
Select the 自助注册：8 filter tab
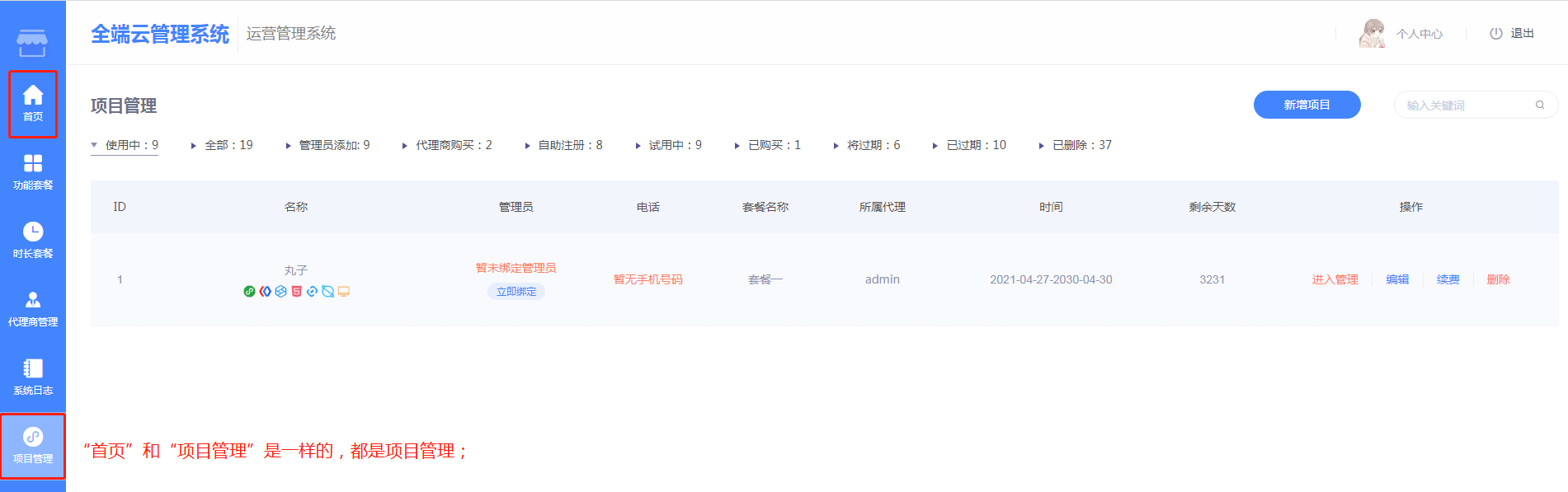(x=564, y=145)
